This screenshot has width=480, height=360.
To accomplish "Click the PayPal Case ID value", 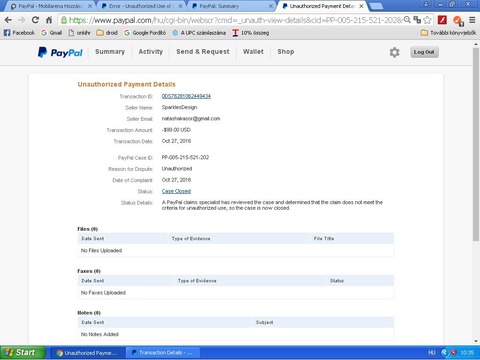I will tap(185, 157).
